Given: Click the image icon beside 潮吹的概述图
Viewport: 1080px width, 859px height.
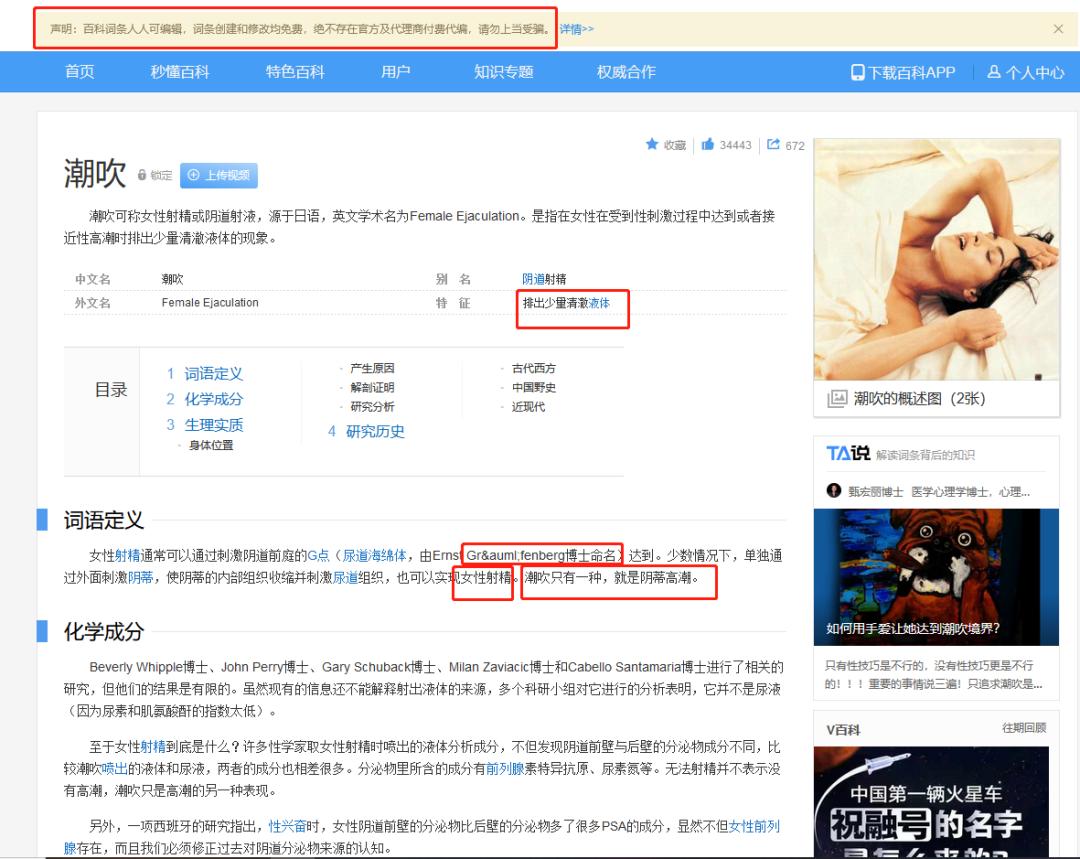Looking at the screenshot, I should pos(836,398).
